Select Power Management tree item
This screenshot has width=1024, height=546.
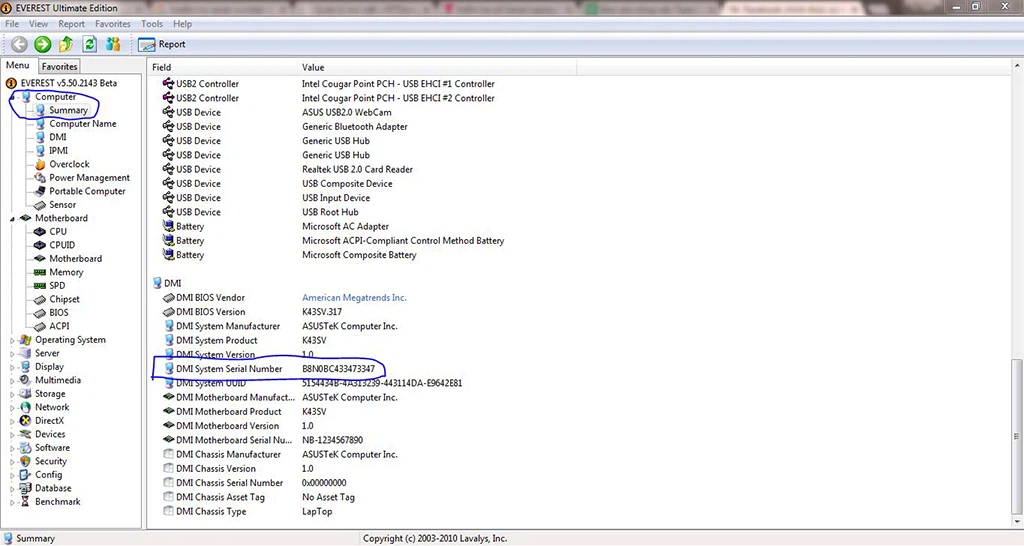(89, 178)
